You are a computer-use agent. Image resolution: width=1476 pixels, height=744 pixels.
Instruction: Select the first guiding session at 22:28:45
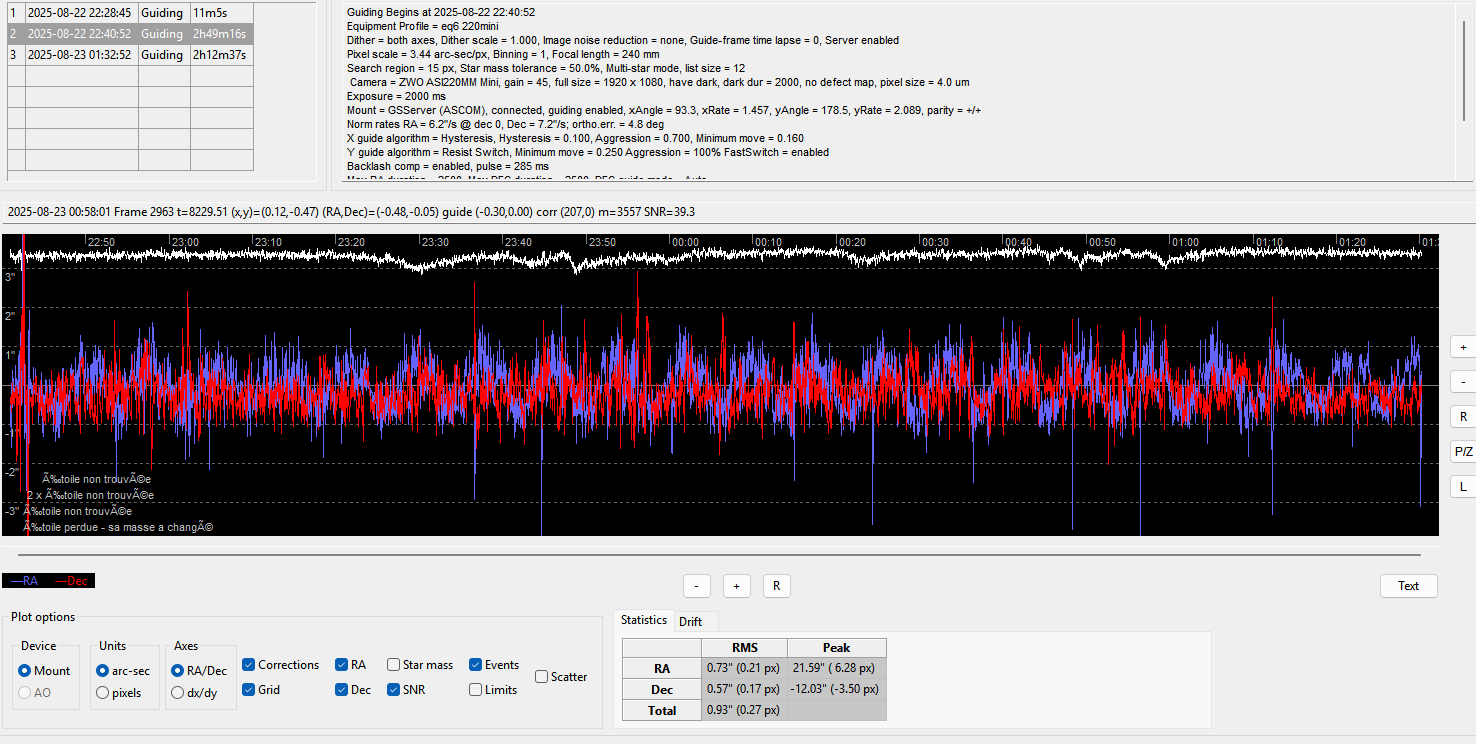pos(130,13)
